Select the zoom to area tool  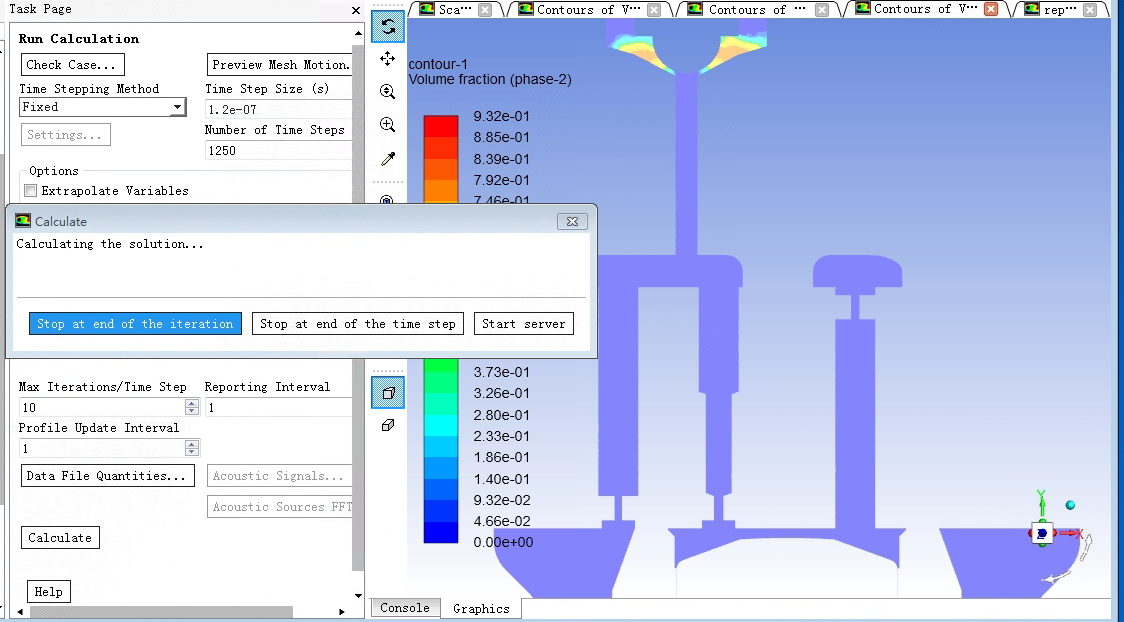point(388,125)
